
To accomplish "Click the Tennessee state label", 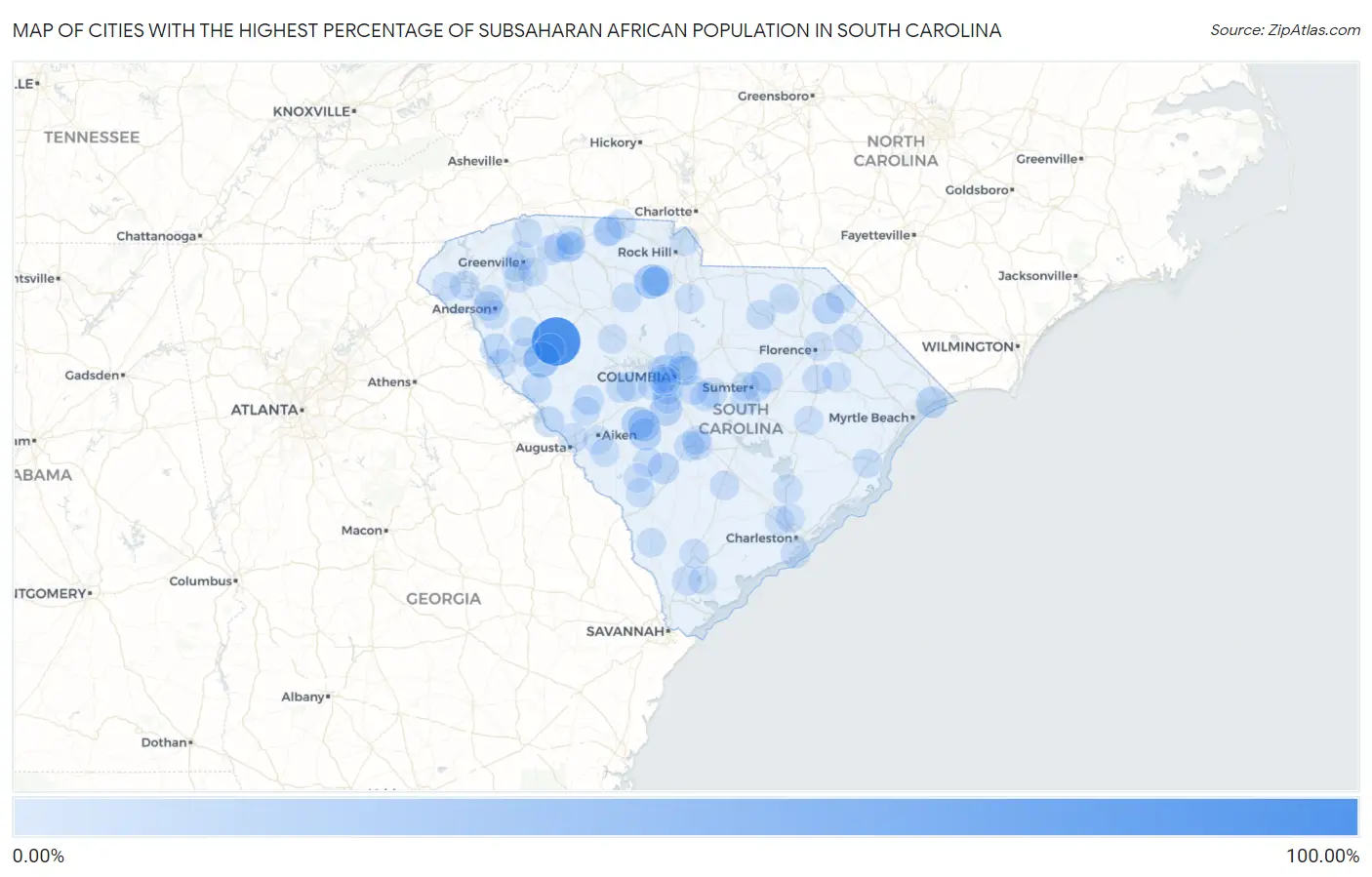I will [x=92, y=138].
